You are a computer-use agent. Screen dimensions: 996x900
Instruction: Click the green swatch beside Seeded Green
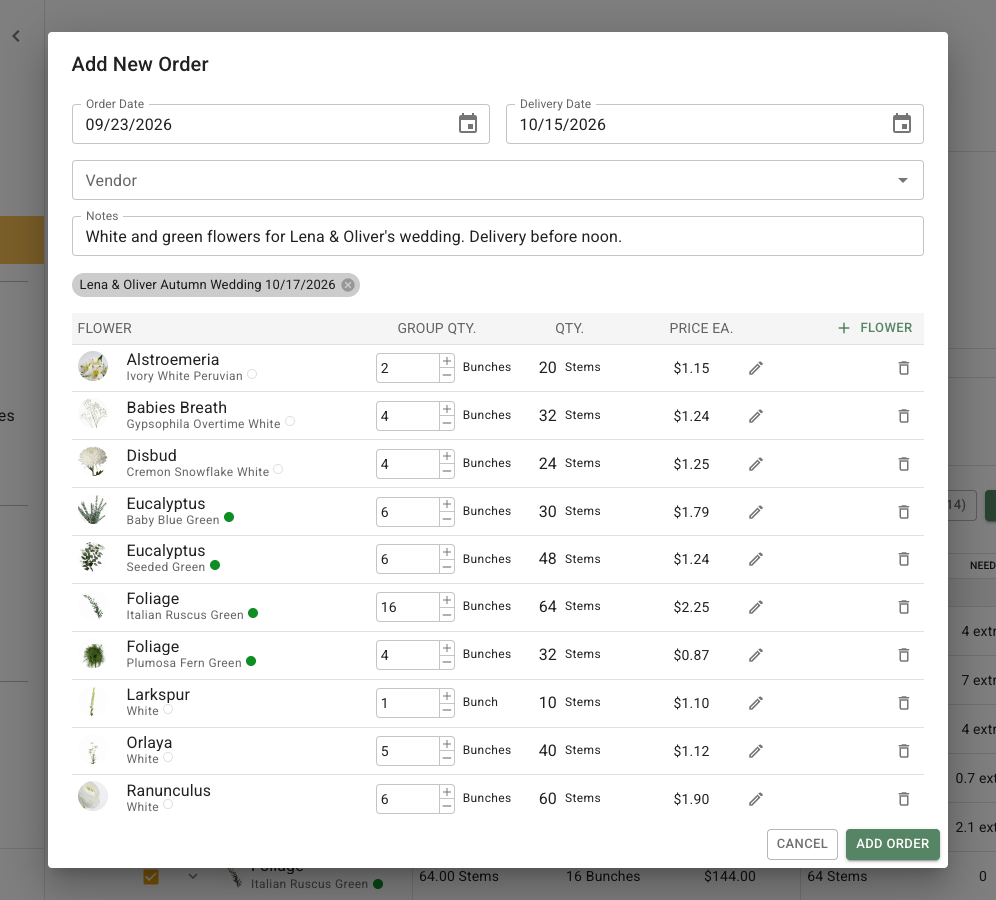point(215,565)
